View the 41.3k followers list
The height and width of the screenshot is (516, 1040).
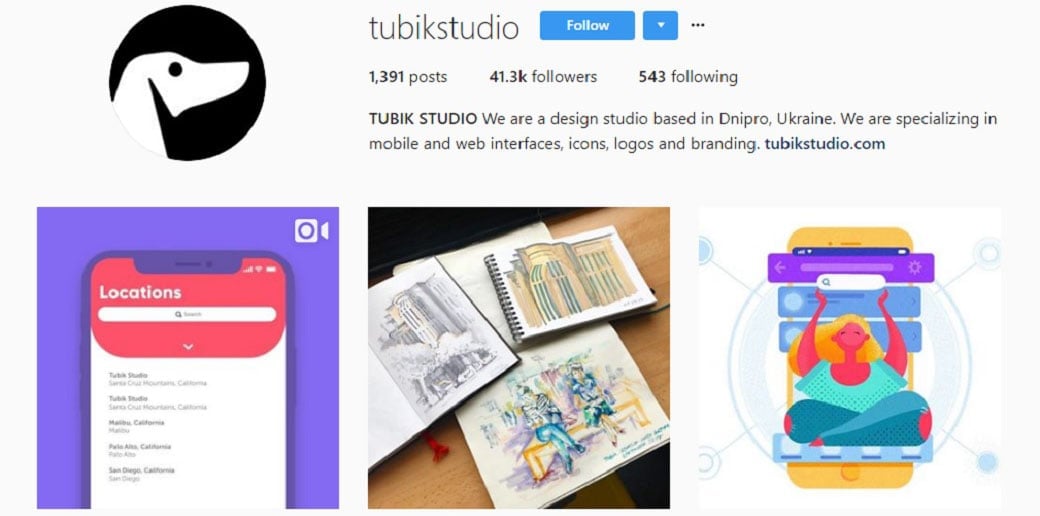click(543, 77)
